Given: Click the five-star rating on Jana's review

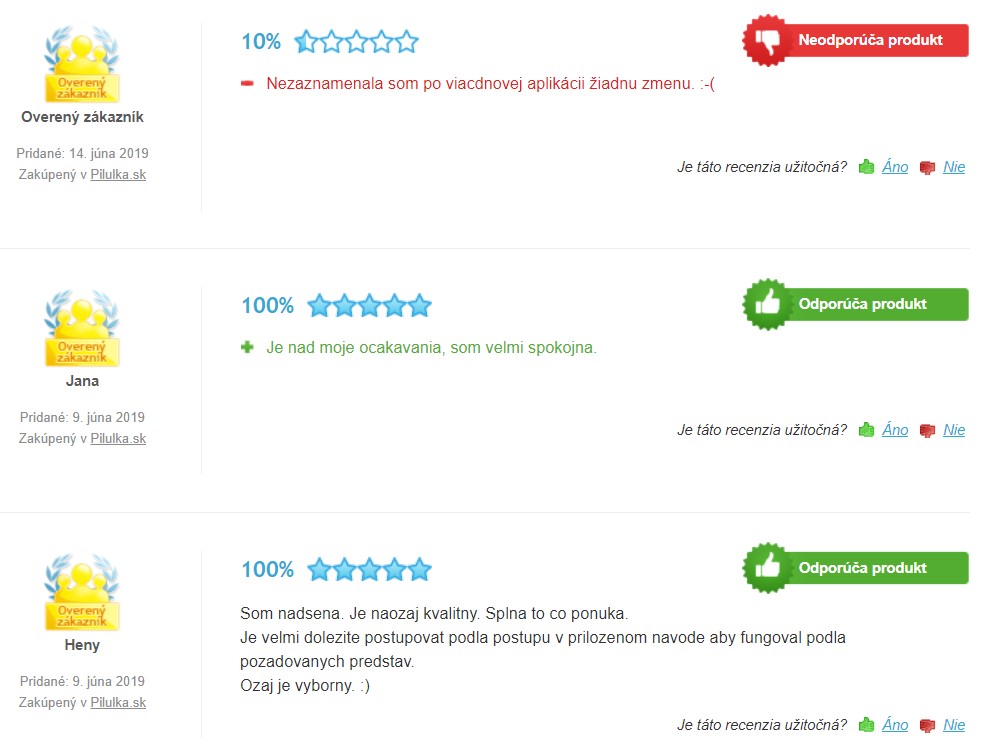Looking at the screenshot, I should click(370, 306).
